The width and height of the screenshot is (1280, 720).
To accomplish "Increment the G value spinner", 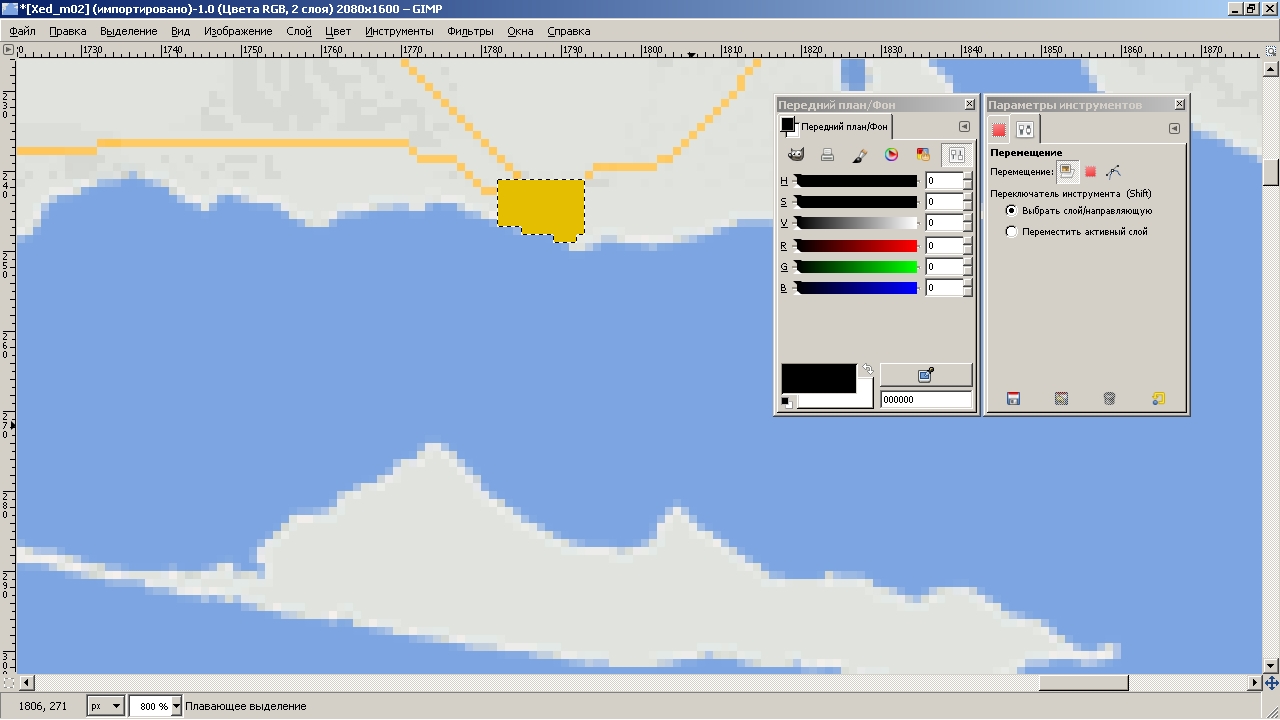I will 968,263.
